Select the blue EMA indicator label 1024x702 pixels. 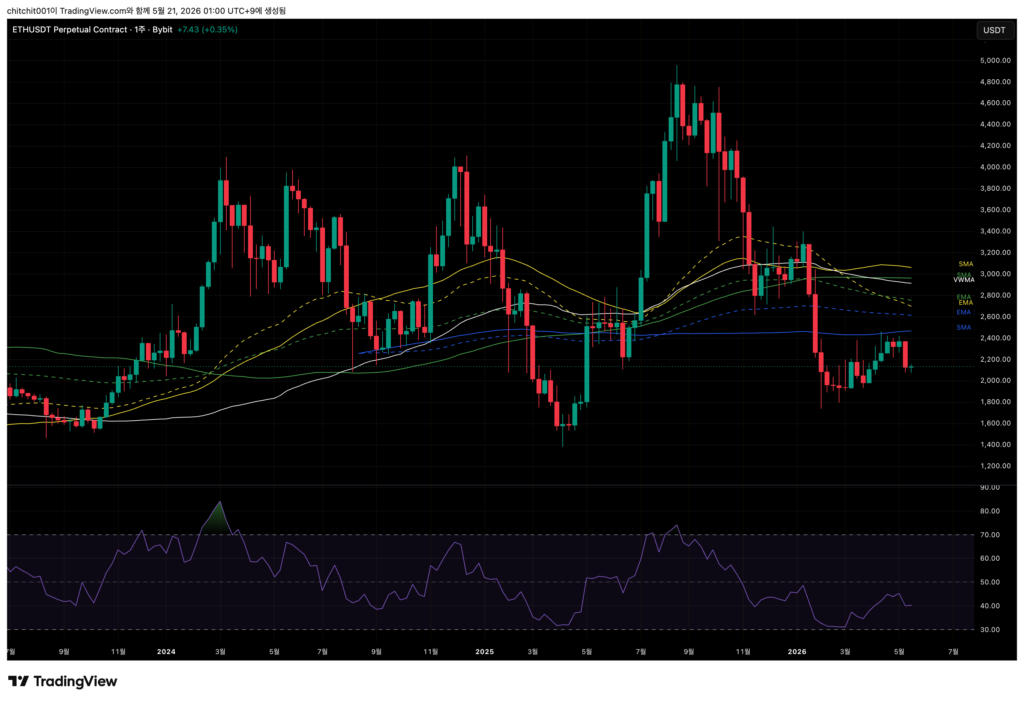(x=964, y=312)
